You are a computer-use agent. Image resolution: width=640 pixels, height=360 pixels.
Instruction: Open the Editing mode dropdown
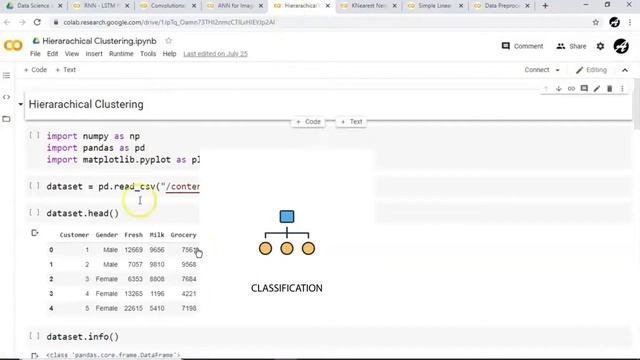click(x=591, y=70)
